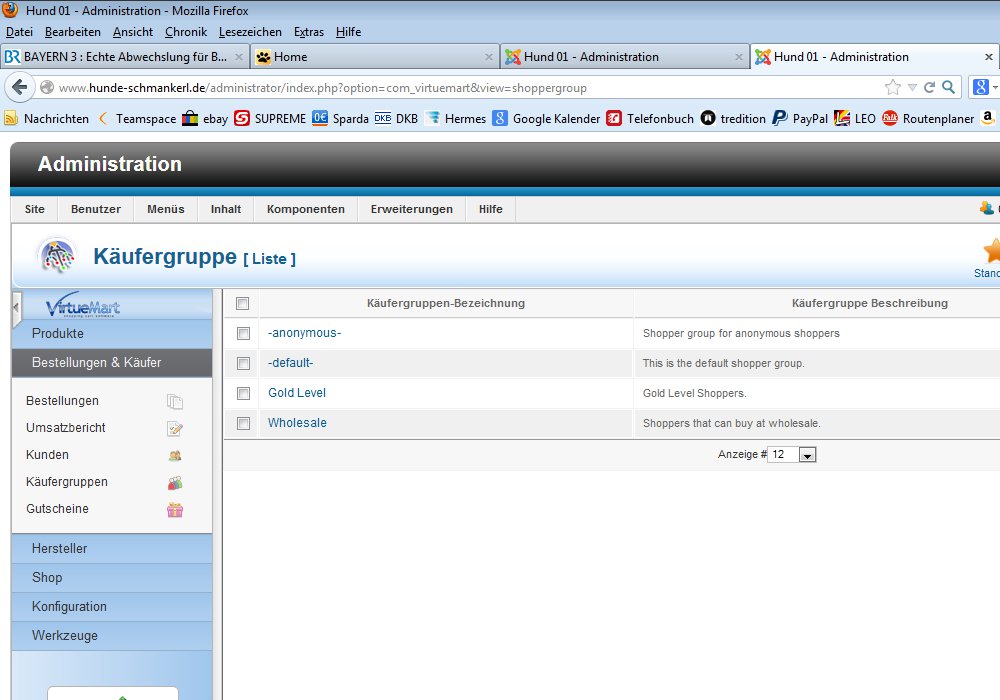Image resolution: width=1000 pixels, height=700 pixels.
Task: Bookmark page with the star icon
Action: [892, 87]
